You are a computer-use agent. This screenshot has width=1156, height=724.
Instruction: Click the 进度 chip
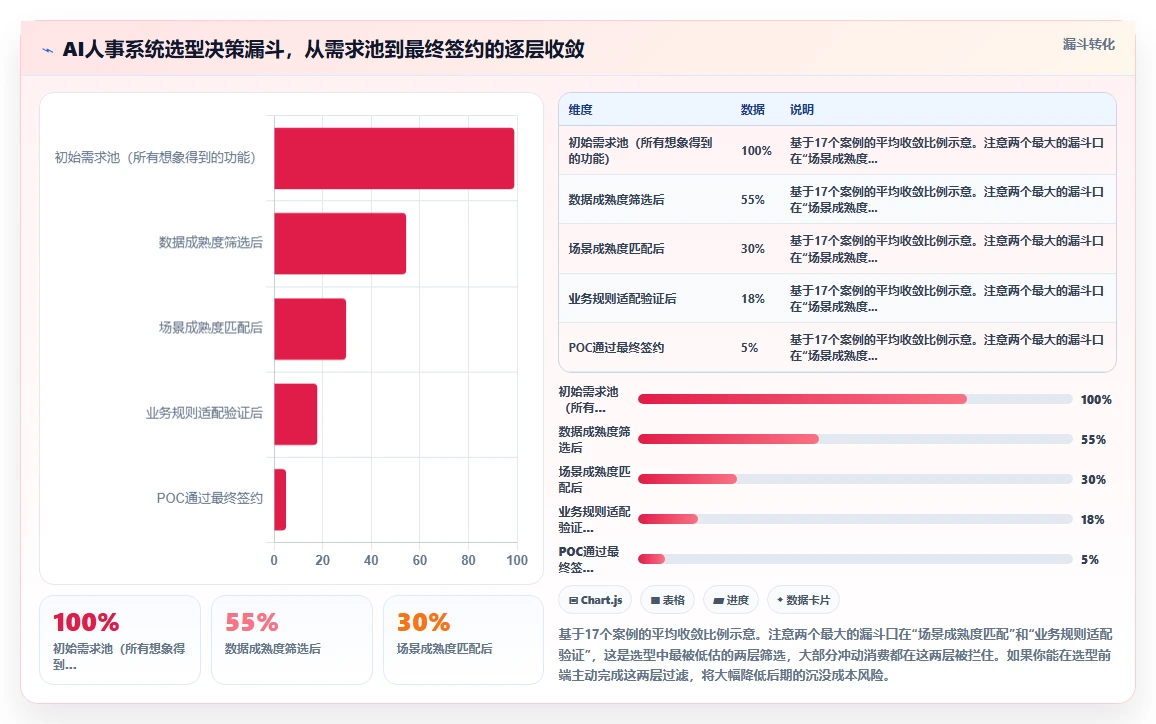pos(731,600)
